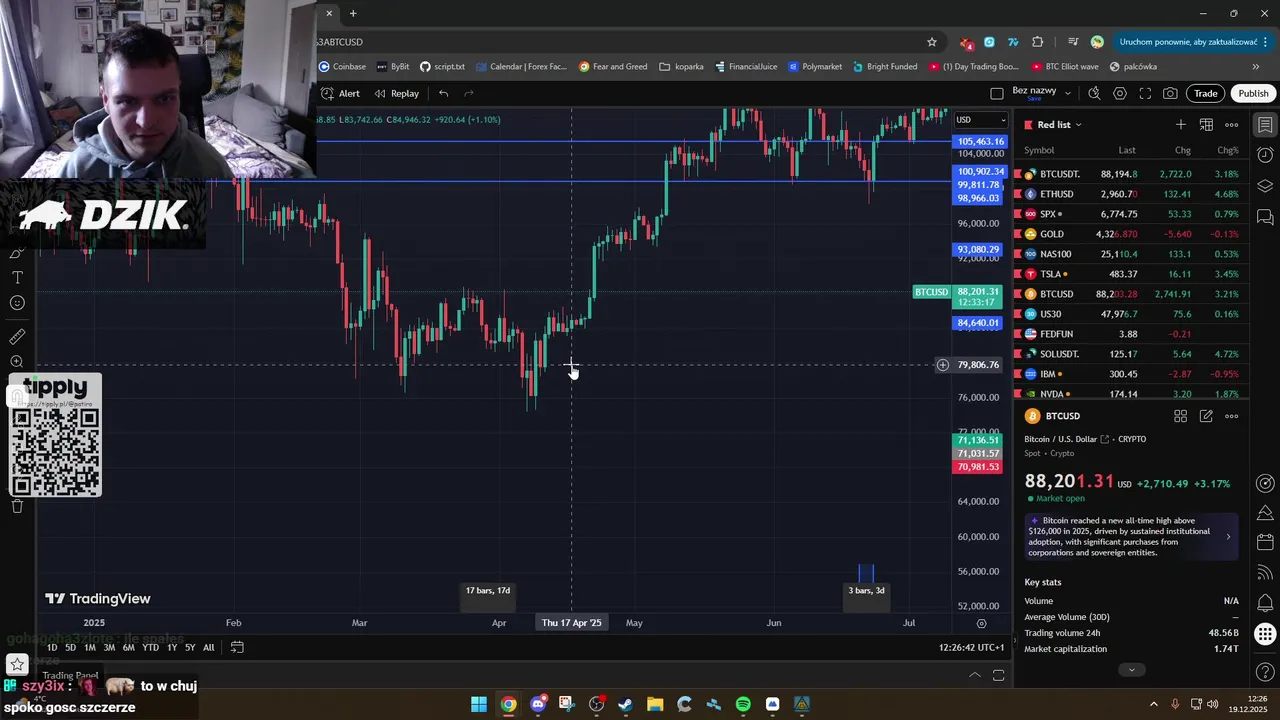Expand the Bitcoin news summary arrow

tap(1228, 536)
